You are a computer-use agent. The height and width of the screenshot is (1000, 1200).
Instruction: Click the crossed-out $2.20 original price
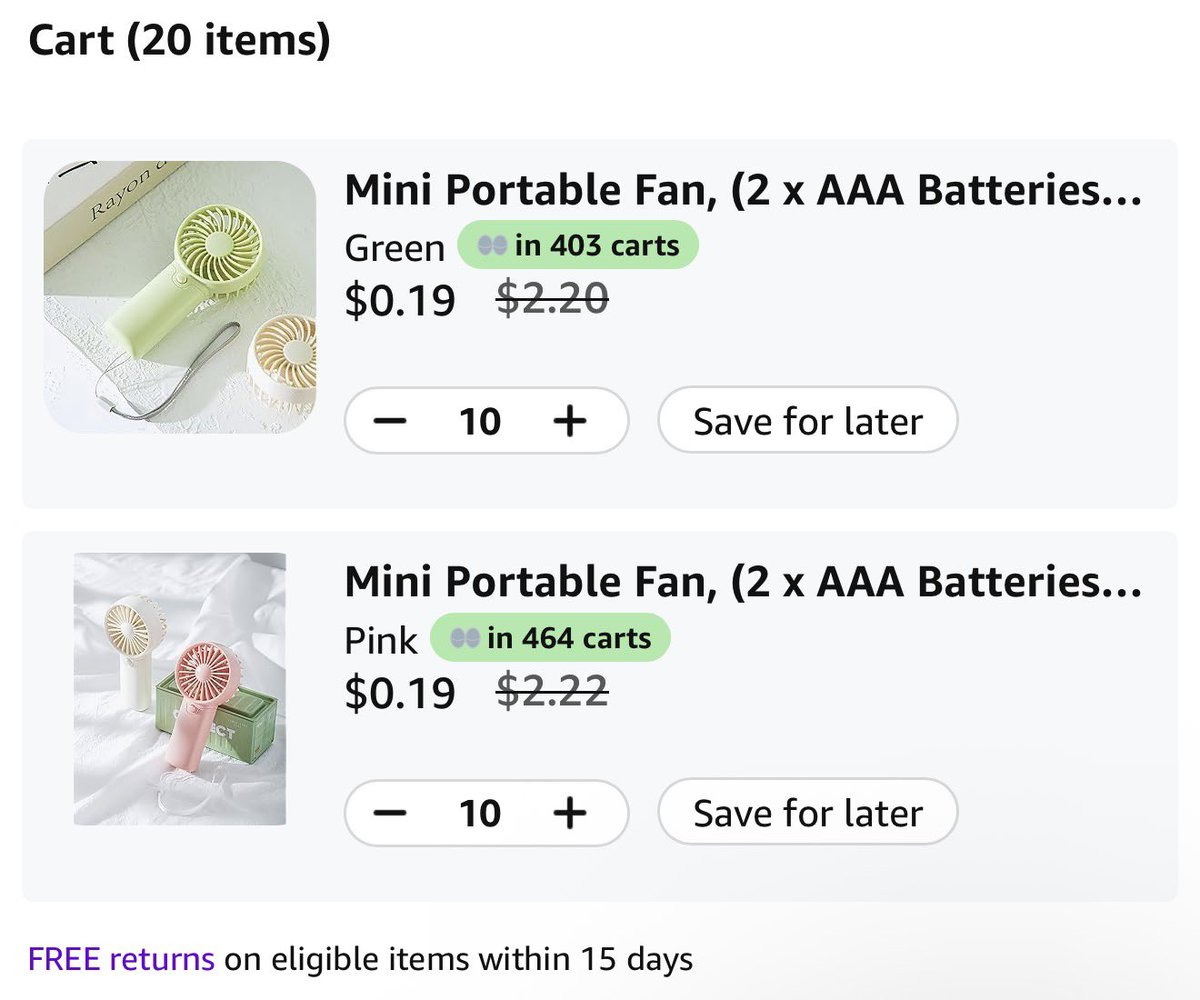(552, 299)
